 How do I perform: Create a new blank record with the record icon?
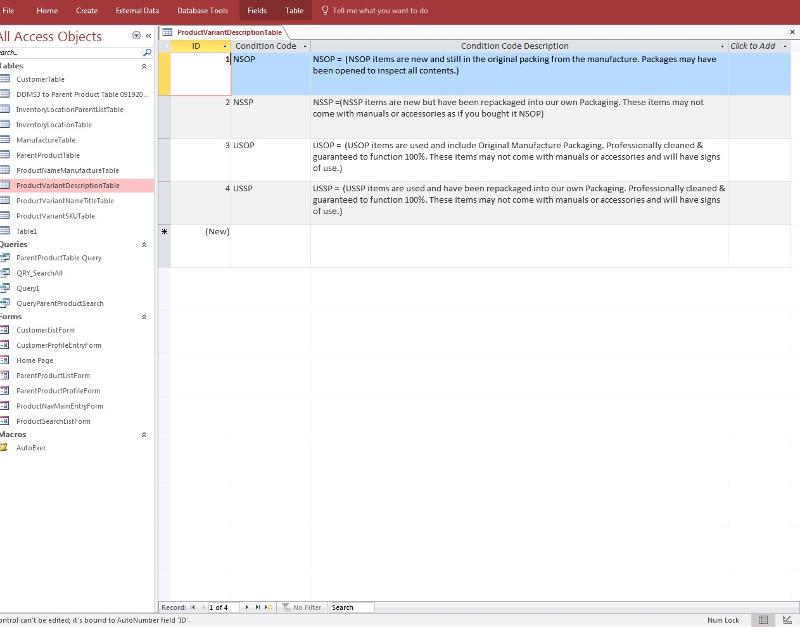(268, 607)
